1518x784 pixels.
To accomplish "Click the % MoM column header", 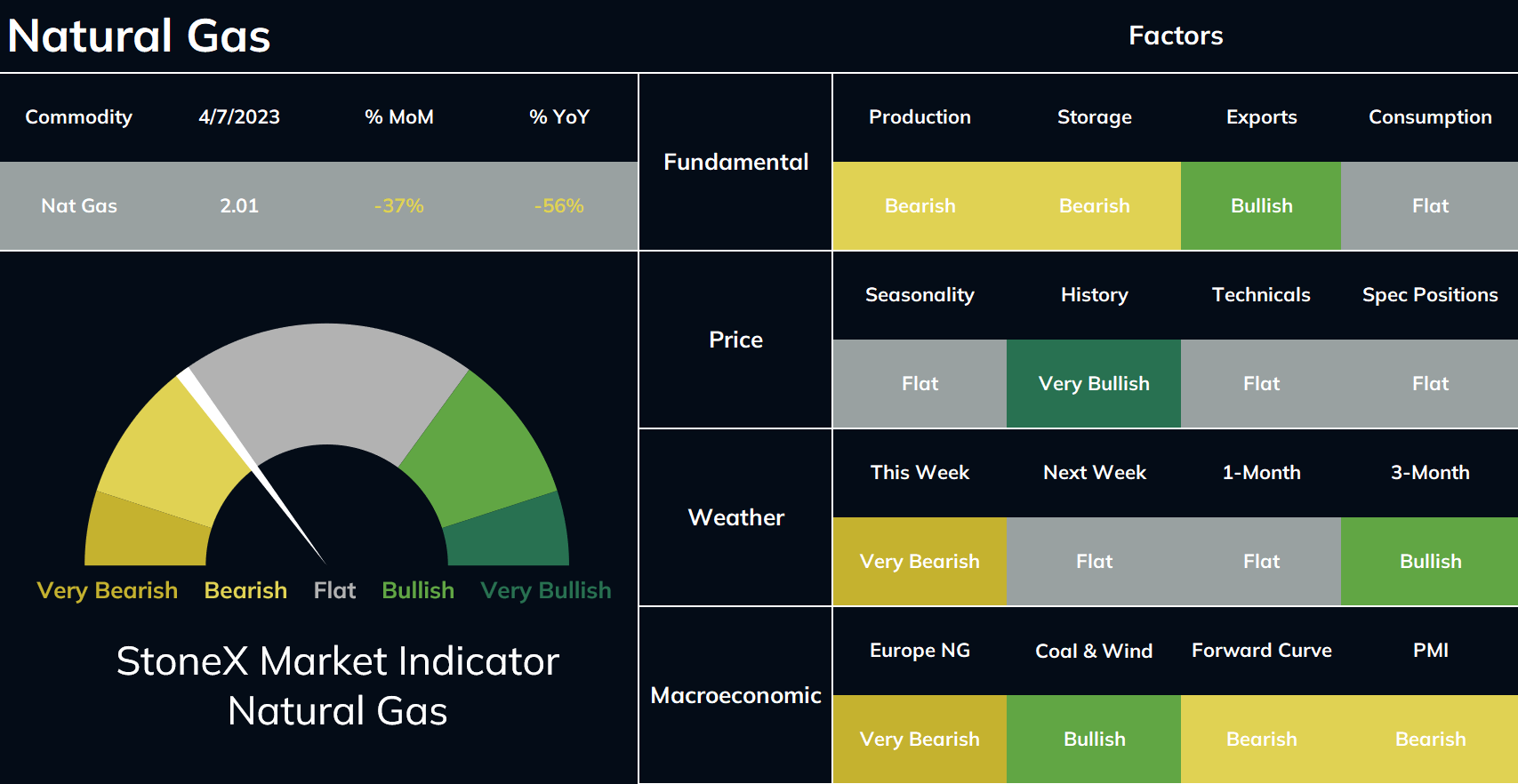I will 399,116.
